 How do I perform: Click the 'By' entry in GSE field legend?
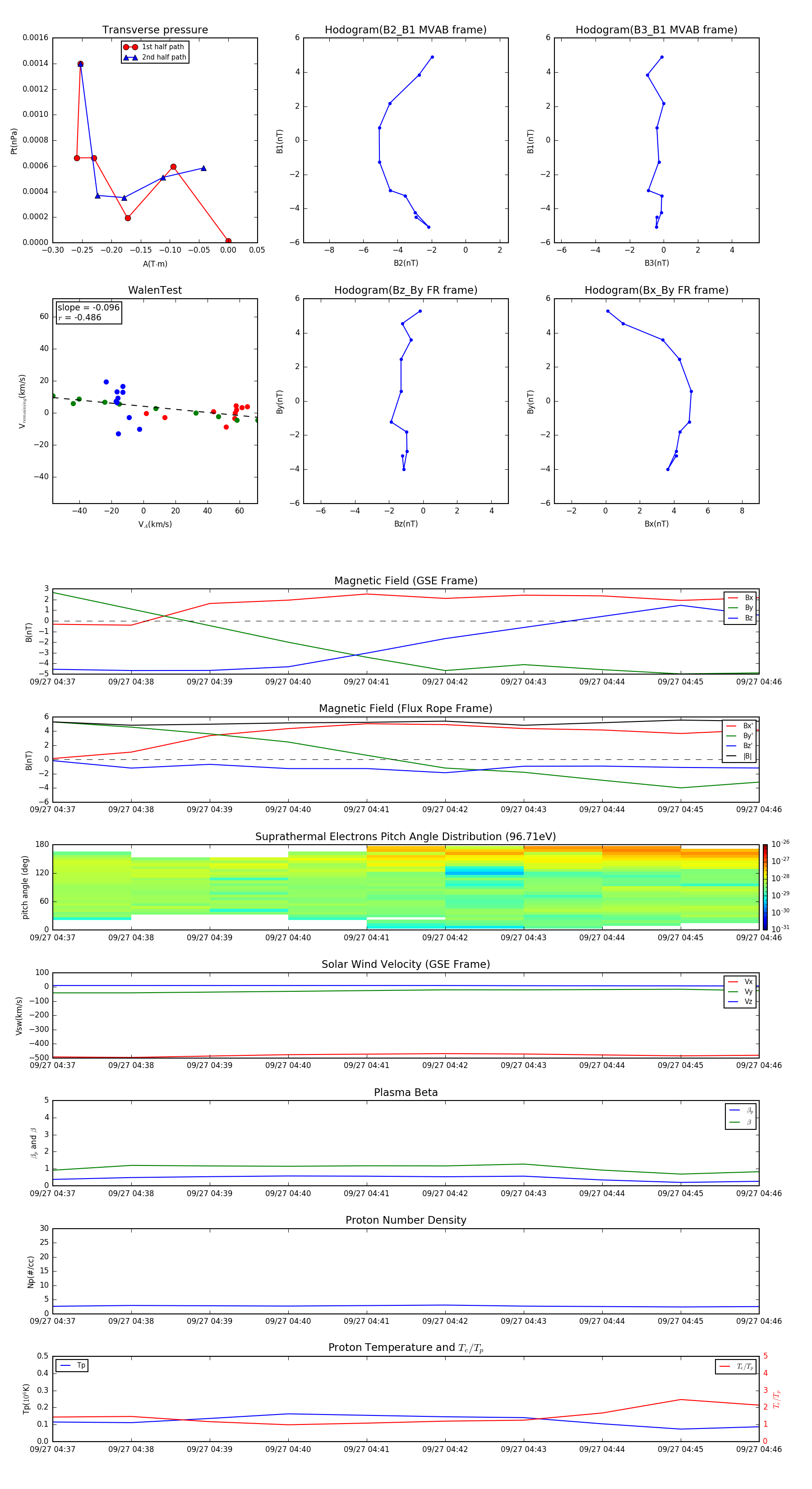(x=740, y=607)
